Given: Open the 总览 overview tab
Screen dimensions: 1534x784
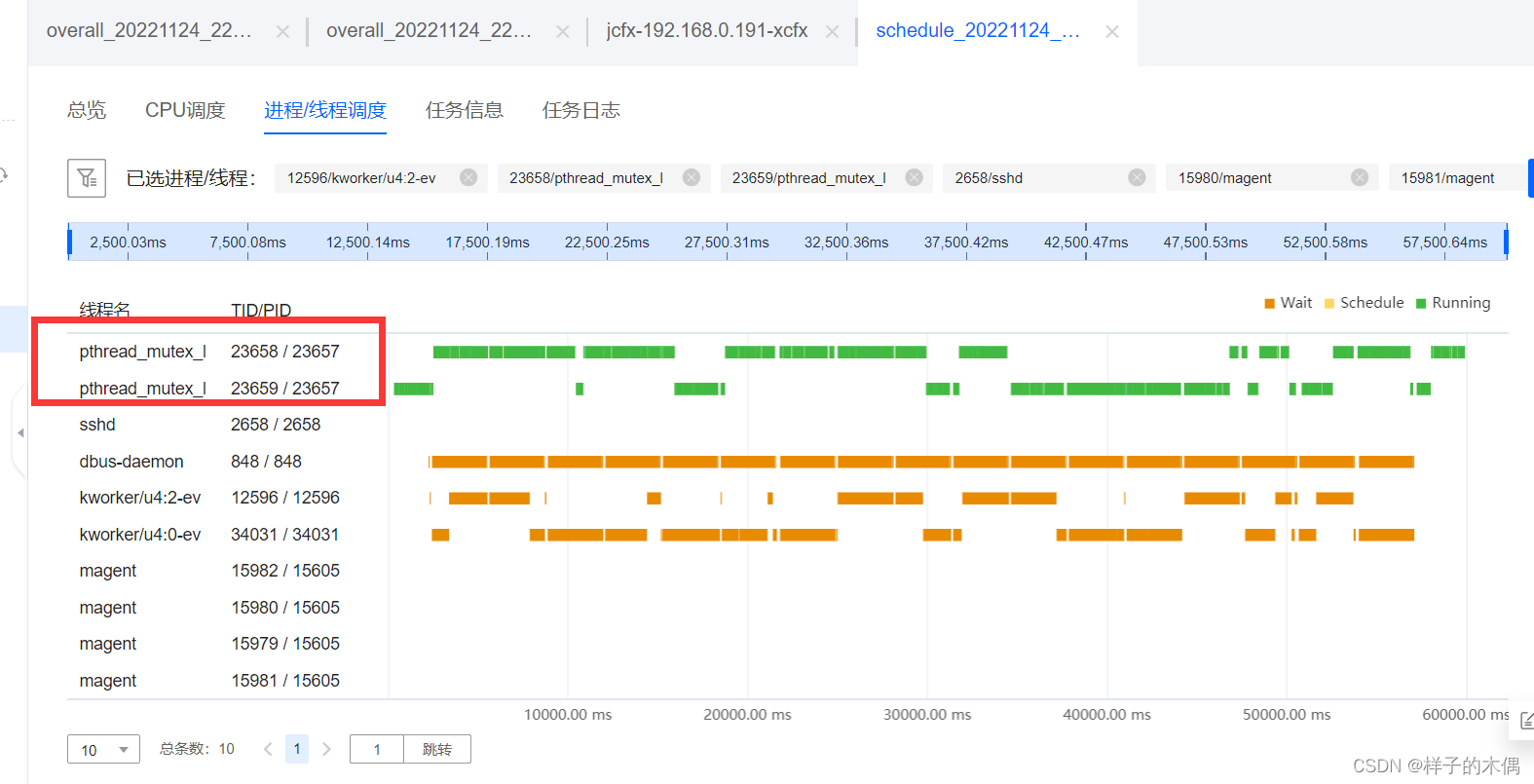Looking at the screenshot, I should [x=87, y=110].
